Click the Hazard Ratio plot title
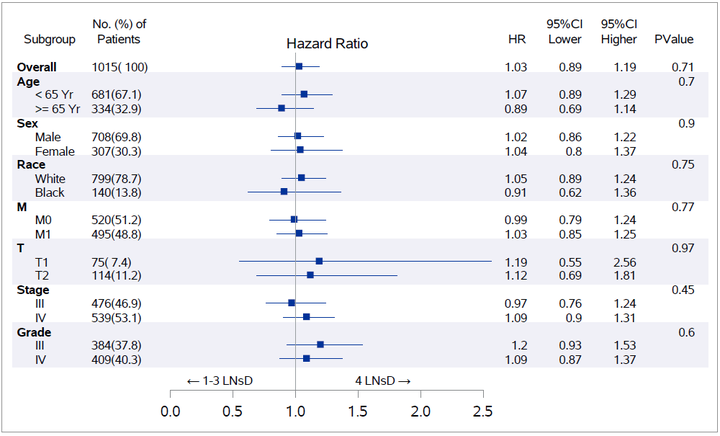 pyautogui.click(x=327, y=44)
